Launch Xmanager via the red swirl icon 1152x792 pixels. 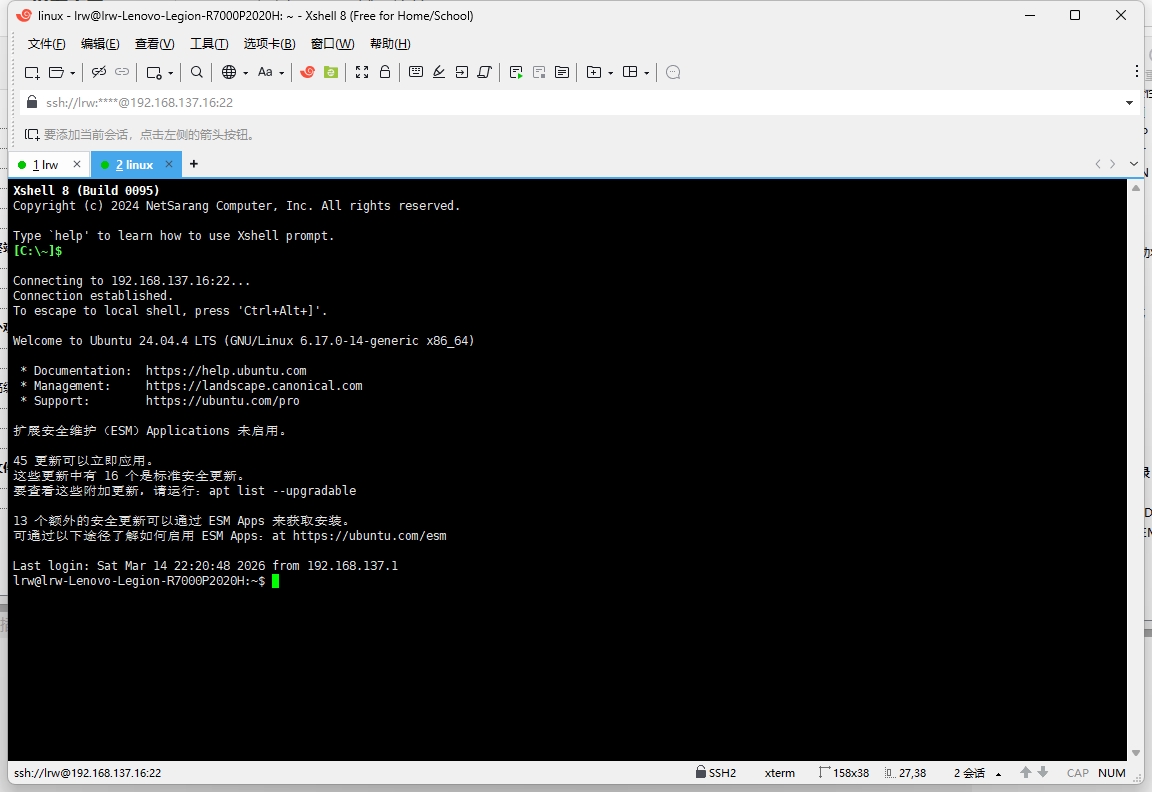pyautogui.click(x=308, y=72)
